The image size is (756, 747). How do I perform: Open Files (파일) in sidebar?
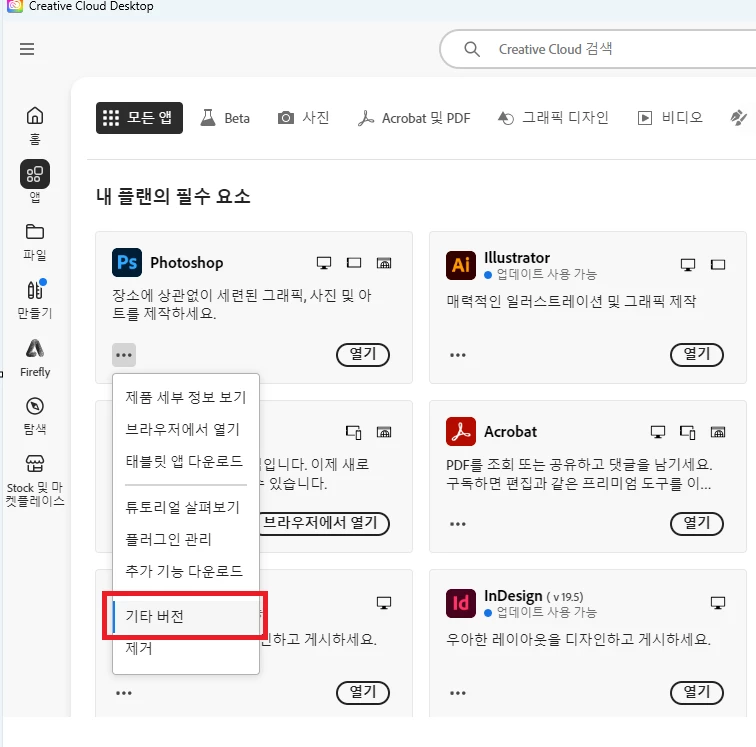[35, 242]
